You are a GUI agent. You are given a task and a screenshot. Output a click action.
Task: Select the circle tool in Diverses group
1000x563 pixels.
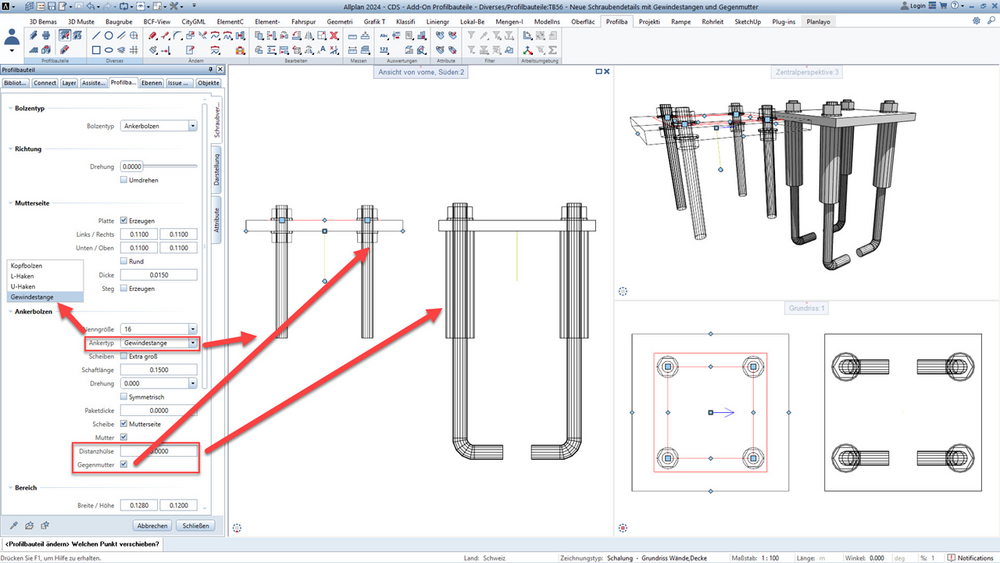tap(108, 36)
